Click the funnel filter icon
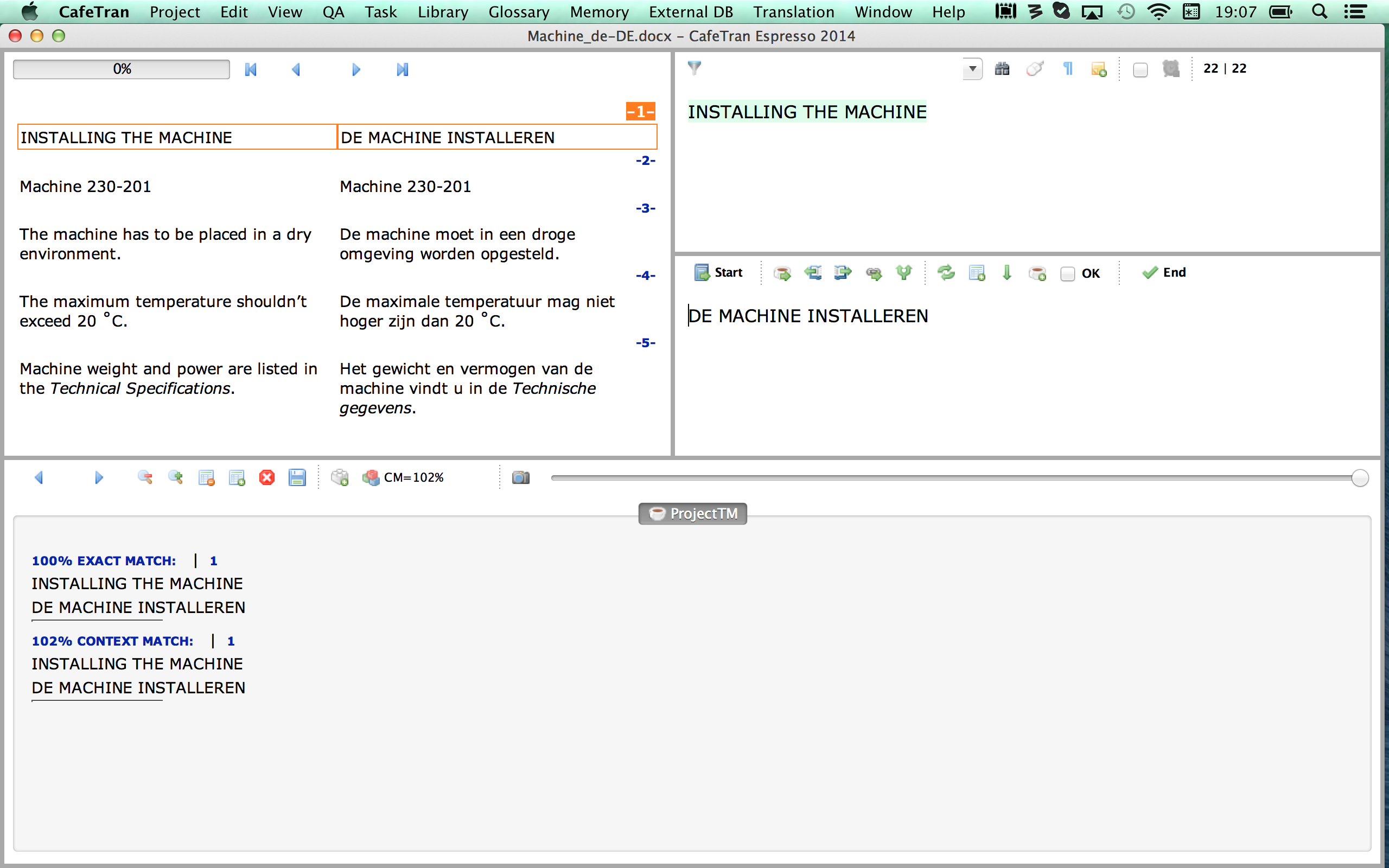This screenshot has height=868, width=1389. [694, 68]
